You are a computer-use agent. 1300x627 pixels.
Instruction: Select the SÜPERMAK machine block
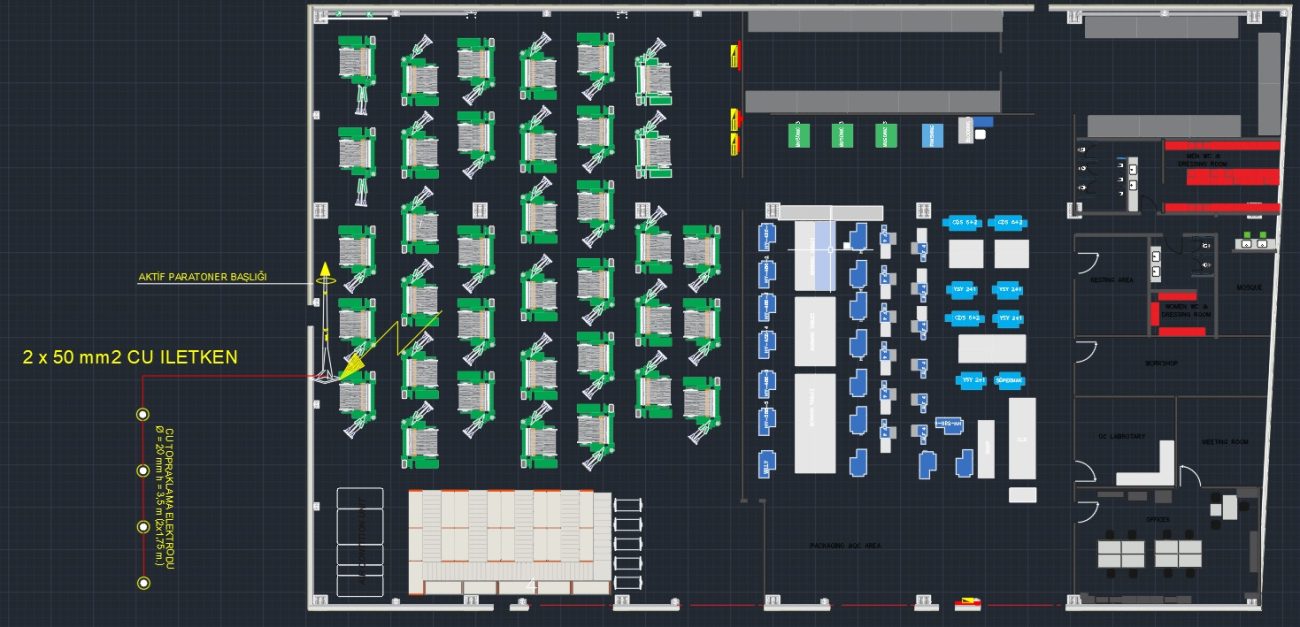(x=1009, y=380)
